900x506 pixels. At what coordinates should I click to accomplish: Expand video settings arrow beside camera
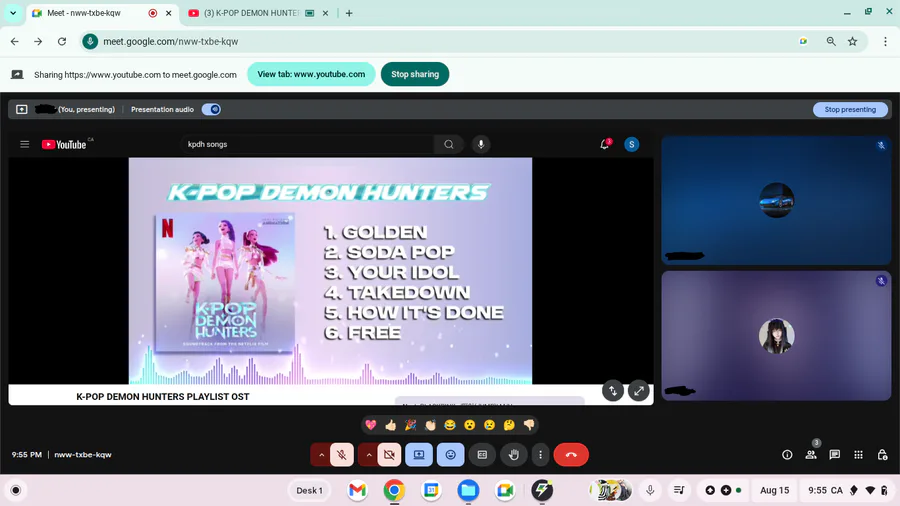coord(369,455)
